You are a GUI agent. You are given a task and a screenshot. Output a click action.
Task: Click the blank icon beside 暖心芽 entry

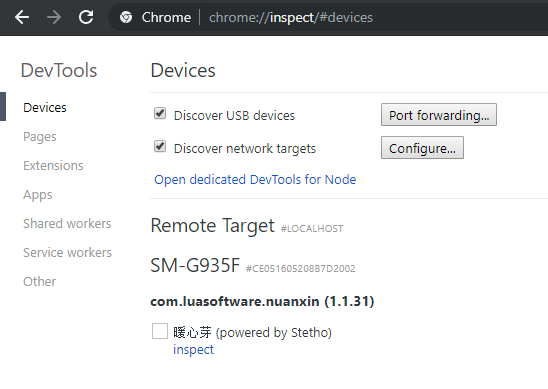[160, 331]
